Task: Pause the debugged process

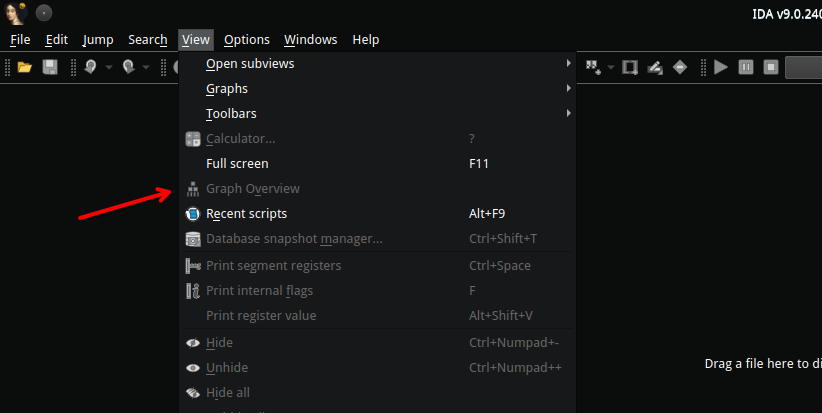Action: [746, 67]
